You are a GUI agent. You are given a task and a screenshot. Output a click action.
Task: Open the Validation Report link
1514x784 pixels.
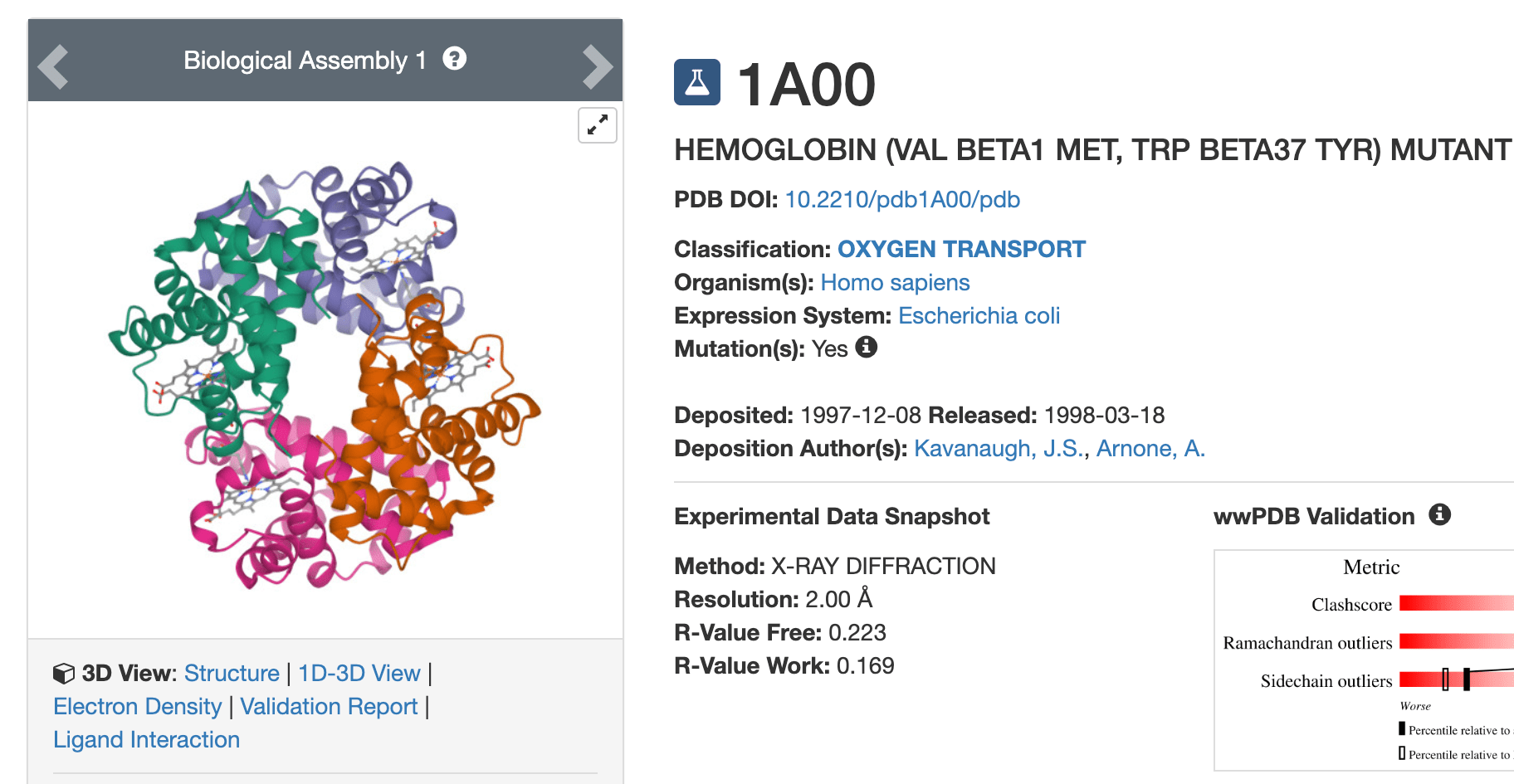pyautogui.click(x=329, y=706)
